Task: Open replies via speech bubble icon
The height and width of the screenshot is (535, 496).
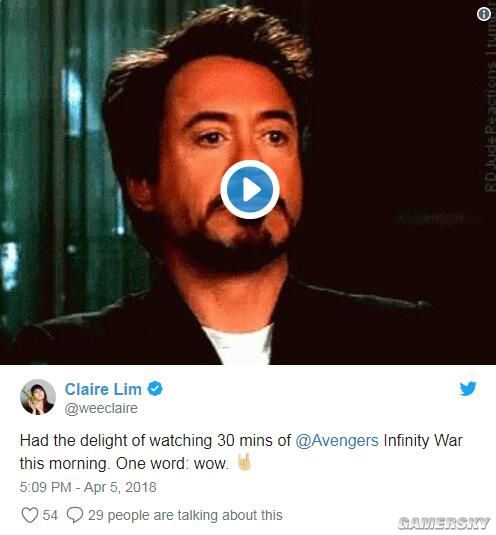Action: [75, 515]
